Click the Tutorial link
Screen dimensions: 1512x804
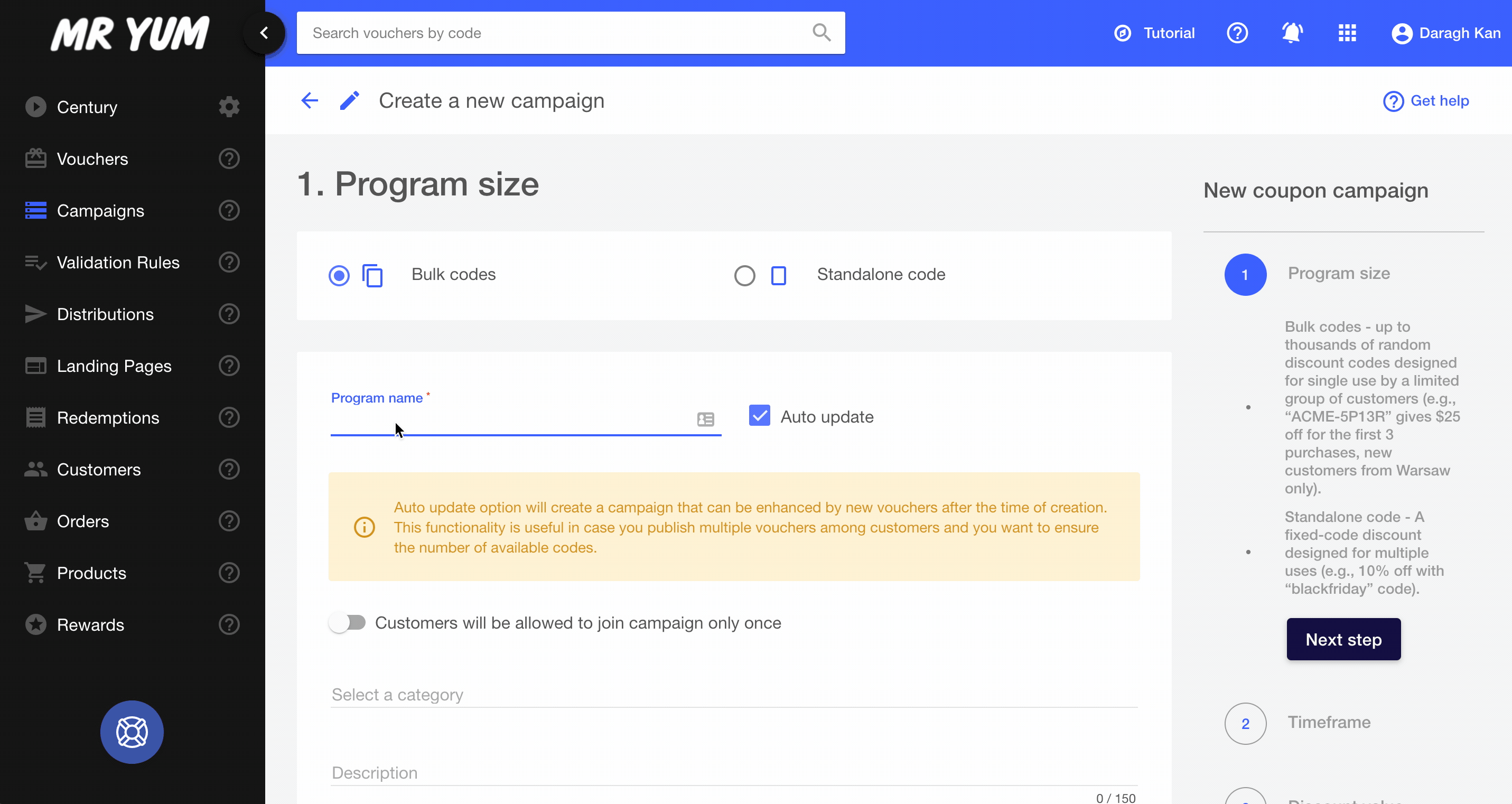pyautogui.click(x=1169, y=33)
